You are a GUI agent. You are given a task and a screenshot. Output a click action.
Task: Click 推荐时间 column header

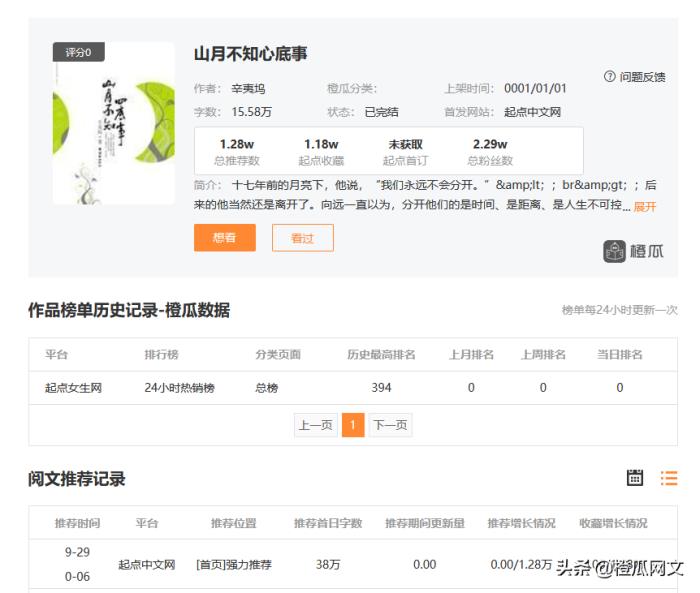click(77, 523)
